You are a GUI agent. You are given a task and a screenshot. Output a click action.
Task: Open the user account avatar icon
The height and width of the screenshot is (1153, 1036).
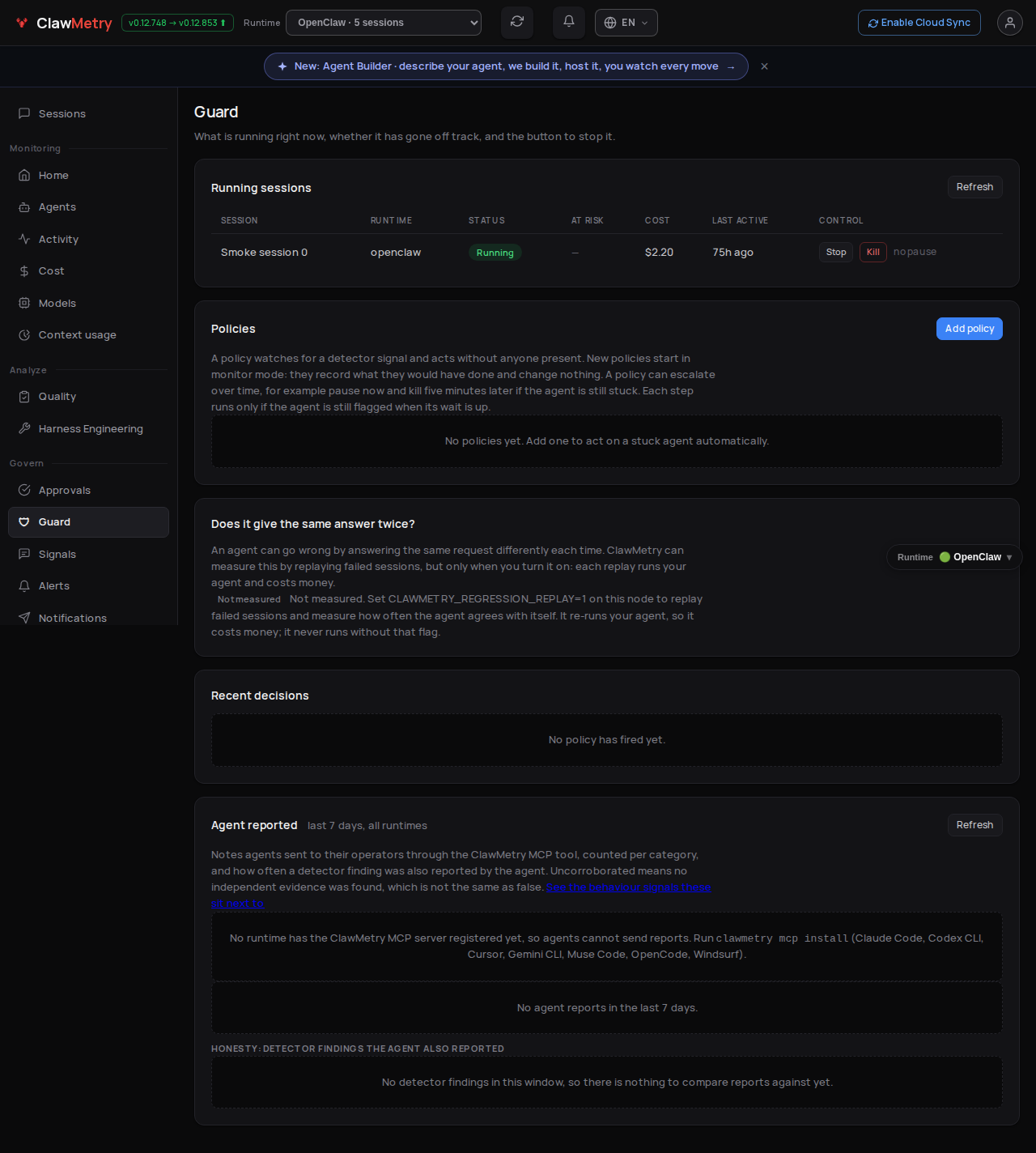(1010, 23)
